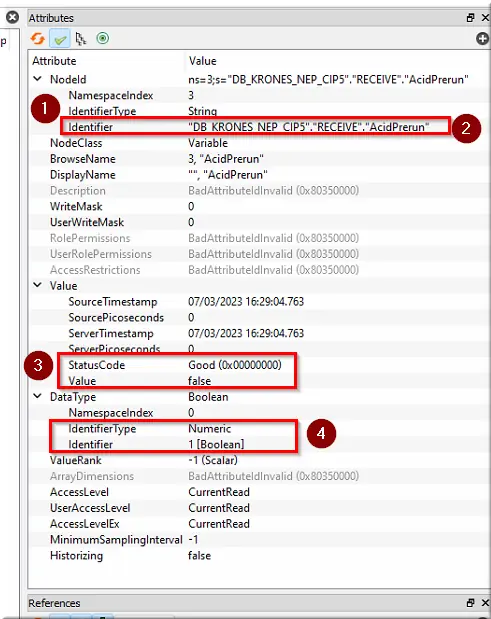Select the StatusCode row
The width and height of the screenshot is (491, 619).
pos(260,365)
